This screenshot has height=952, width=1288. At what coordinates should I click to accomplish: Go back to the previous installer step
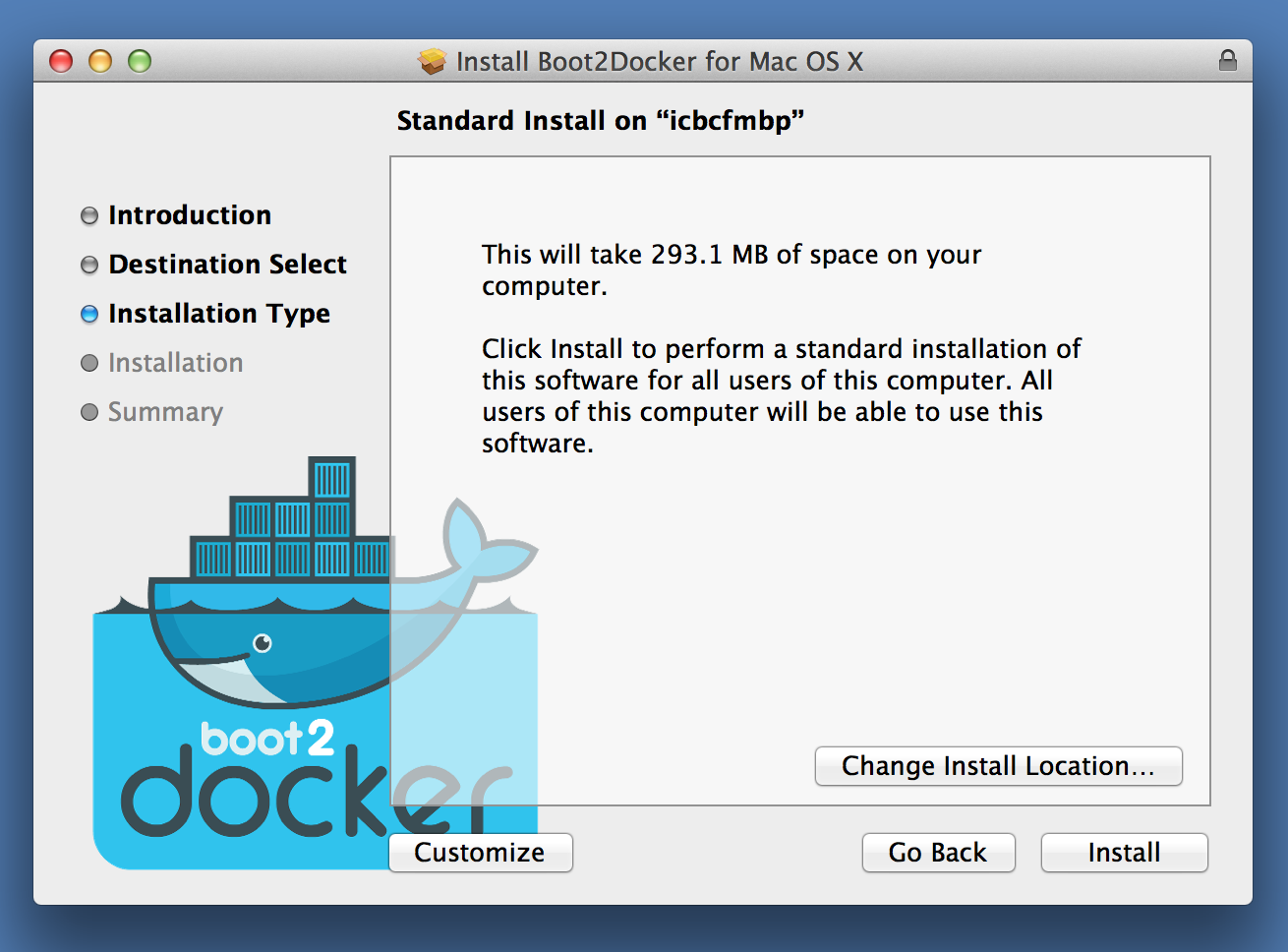938,853
